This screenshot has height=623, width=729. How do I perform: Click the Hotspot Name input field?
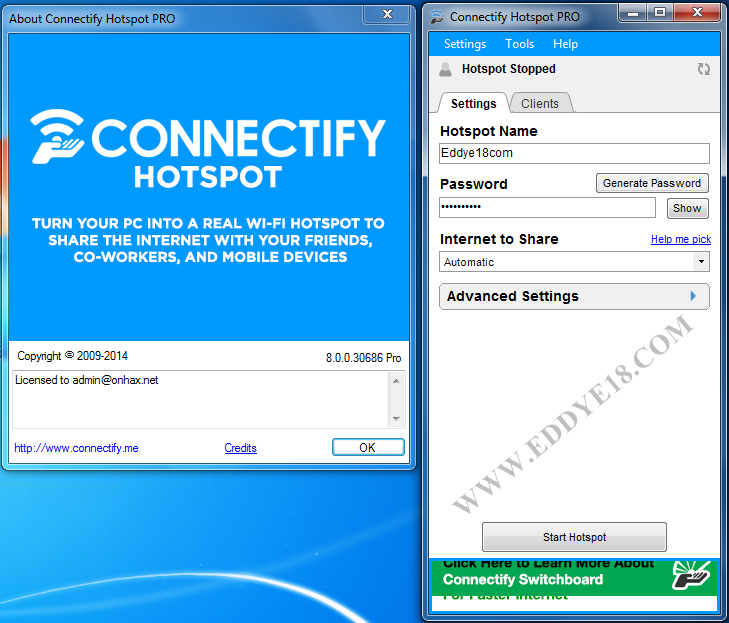coord(574,153)
